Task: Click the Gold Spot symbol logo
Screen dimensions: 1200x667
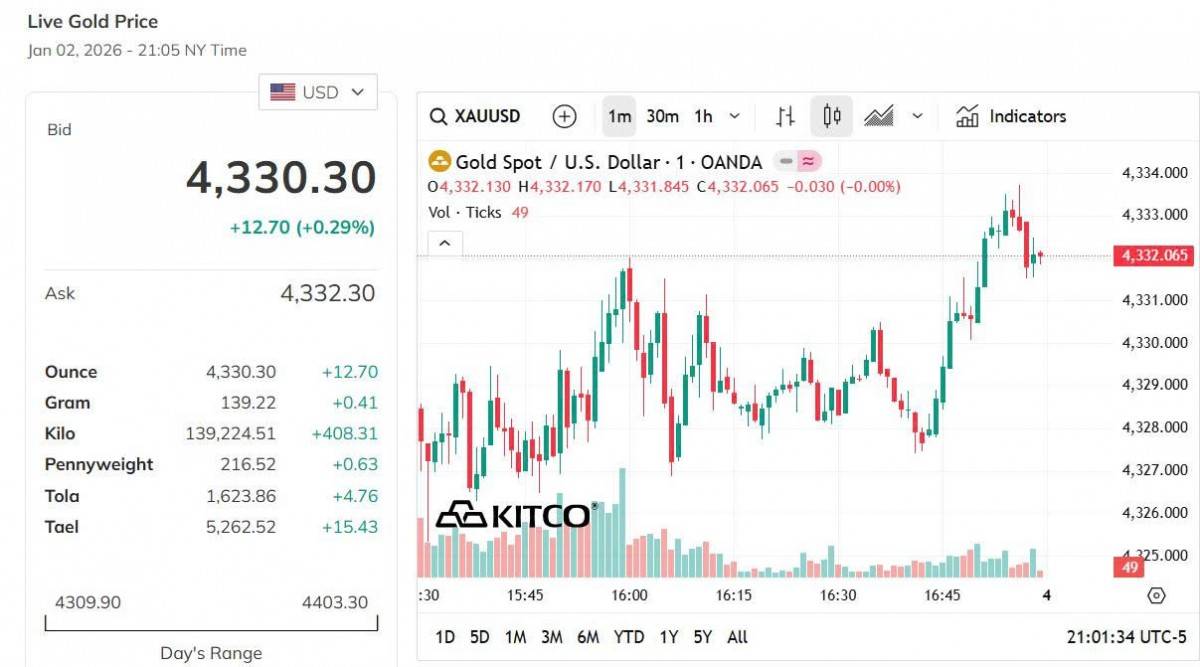Action: click(x=439, y=162)
